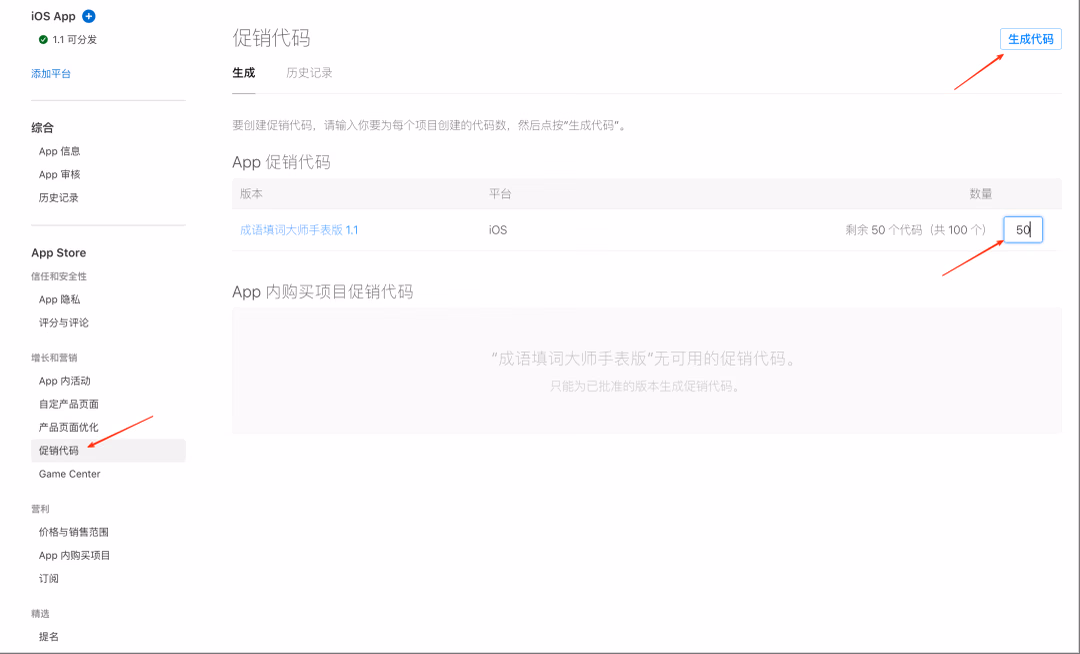The width and height of the screenshot is (1080, 654).
Task: Open 提名 under 精选
Action: [49, 637]
